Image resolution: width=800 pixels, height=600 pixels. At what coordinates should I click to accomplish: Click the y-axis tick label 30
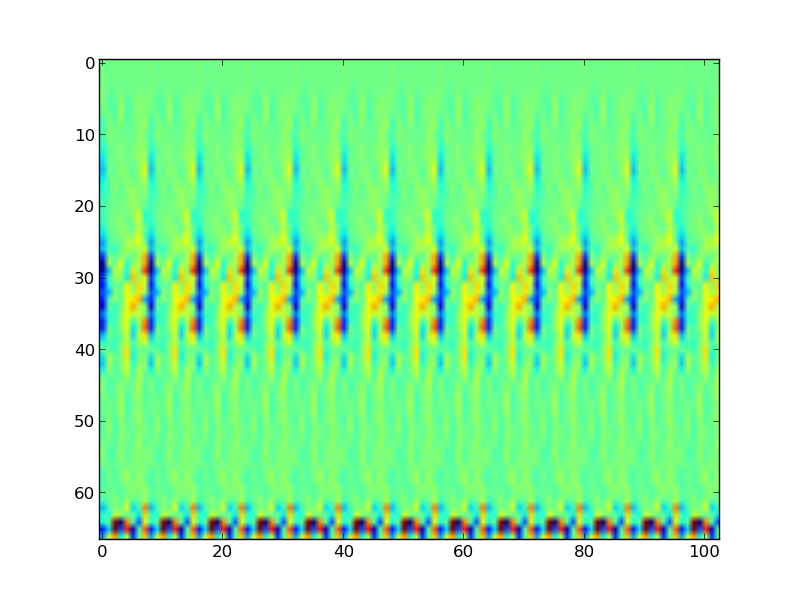pos(85,279)
